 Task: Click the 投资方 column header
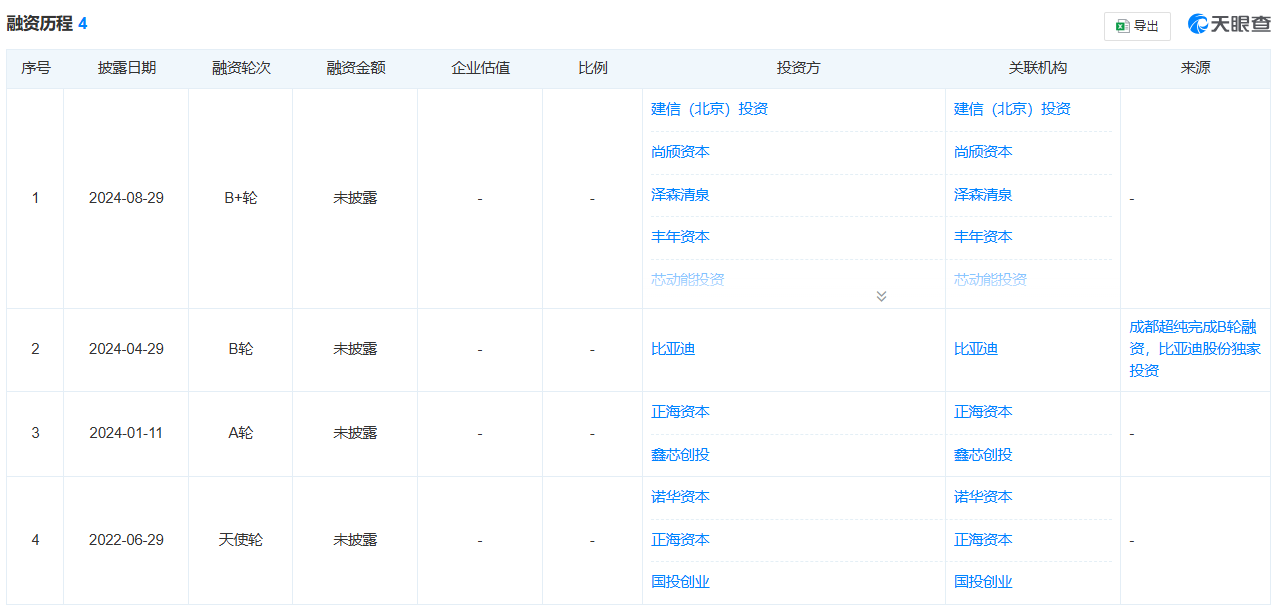click(799, 68)
